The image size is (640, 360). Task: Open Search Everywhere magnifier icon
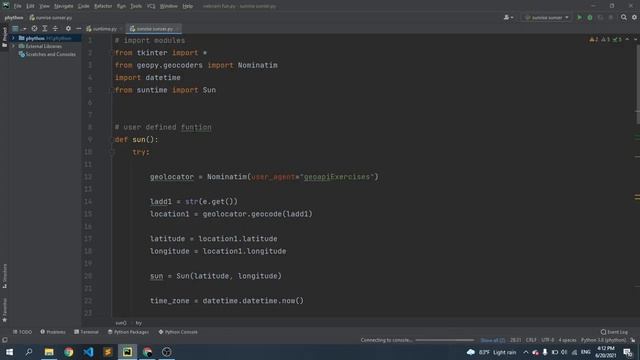(x=624, y=18)
